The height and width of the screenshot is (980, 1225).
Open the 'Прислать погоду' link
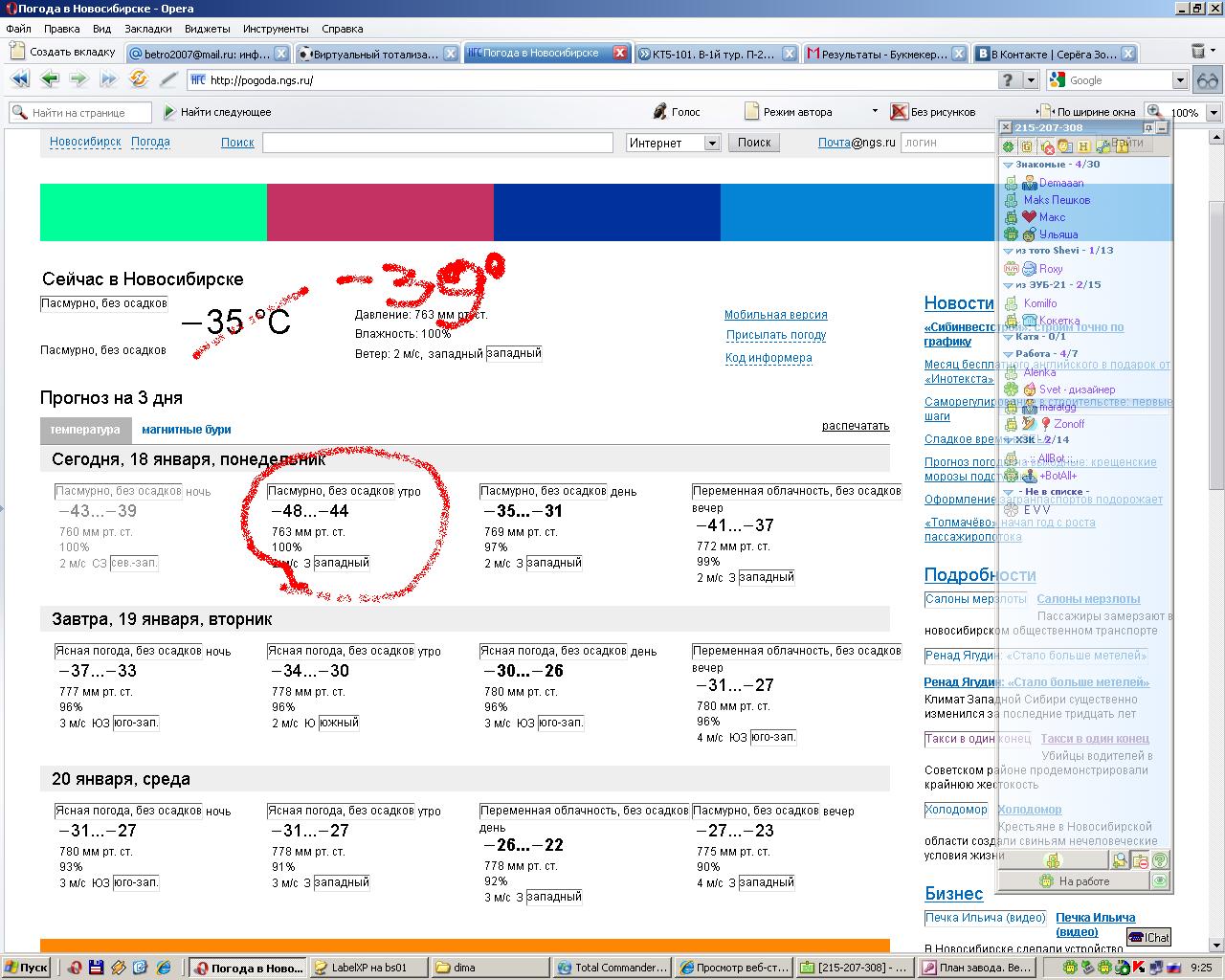[776, 335]
